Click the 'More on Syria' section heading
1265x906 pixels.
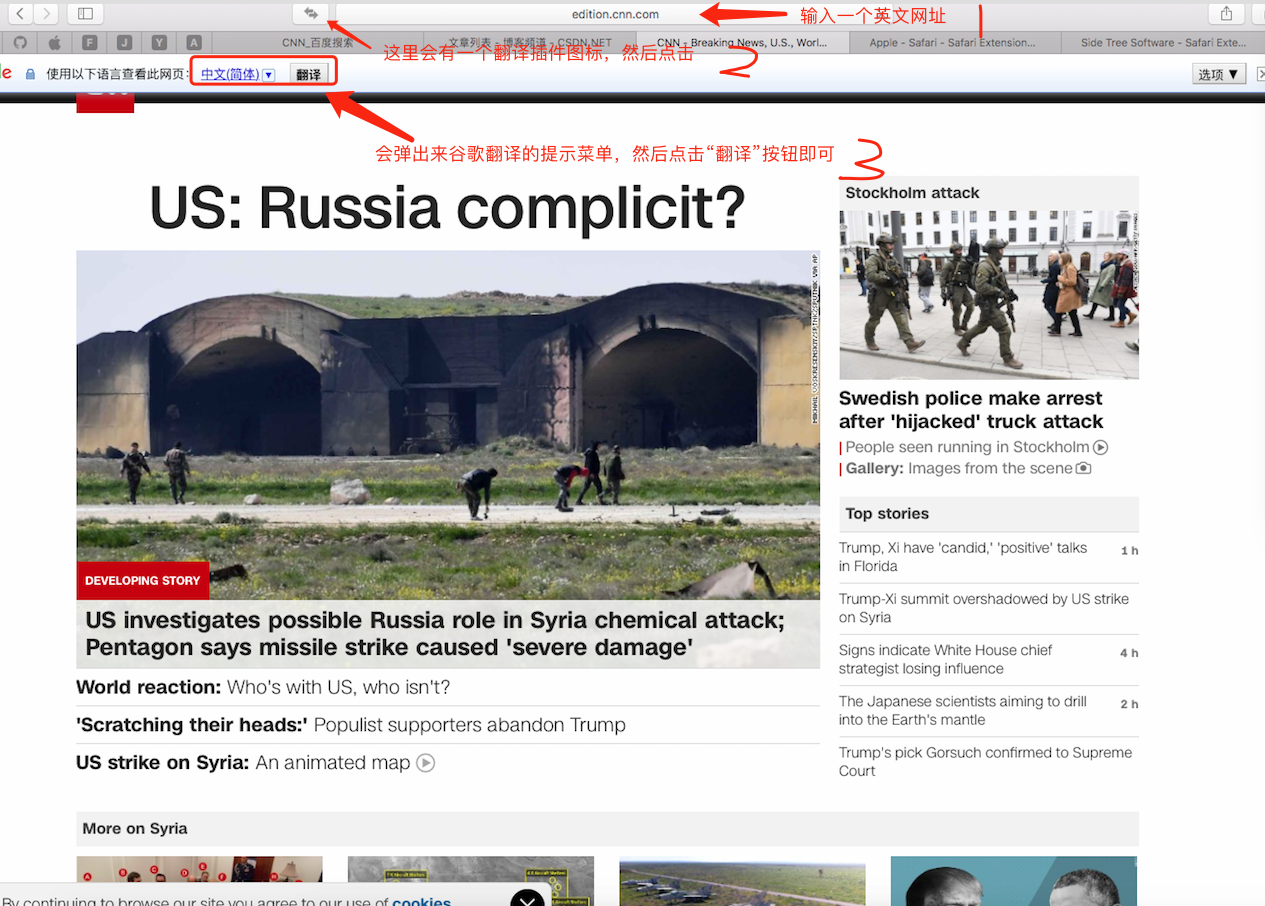click(x=135, y=828)
